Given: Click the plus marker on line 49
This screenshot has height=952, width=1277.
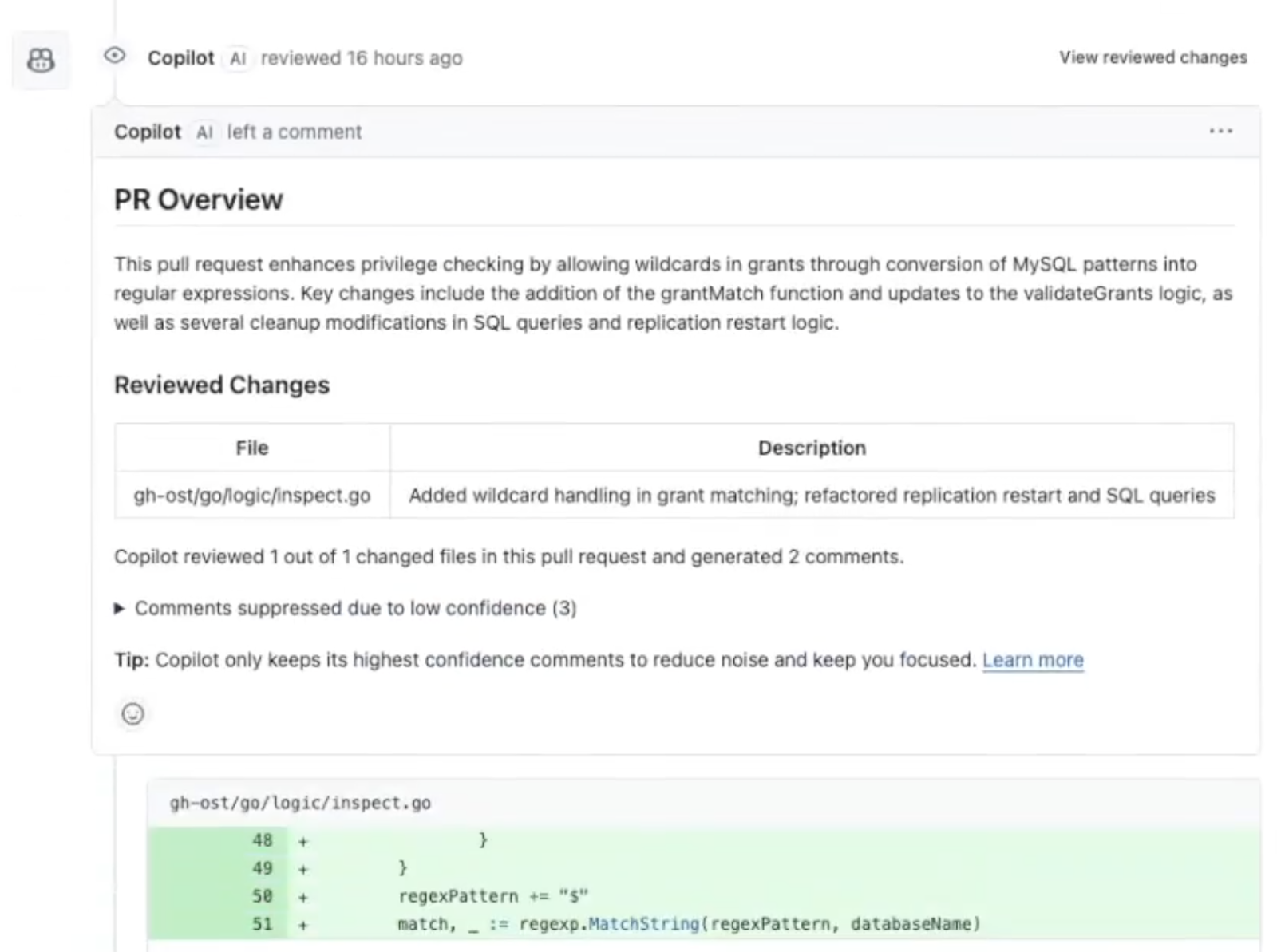Looking at the screenshot, I should point(303,869).
